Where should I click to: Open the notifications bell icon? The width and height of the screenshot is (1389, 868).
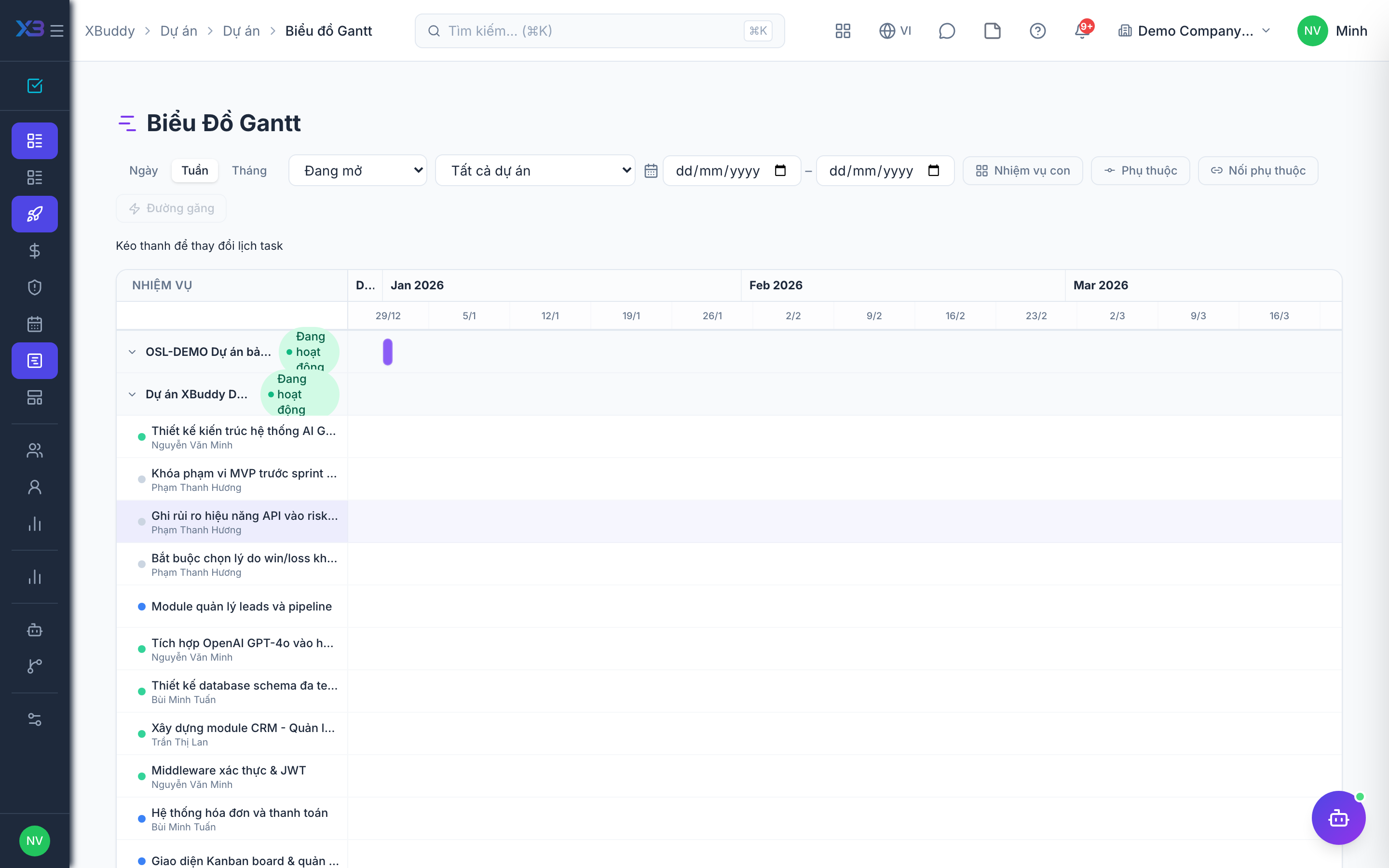[x=1082, y=30]
